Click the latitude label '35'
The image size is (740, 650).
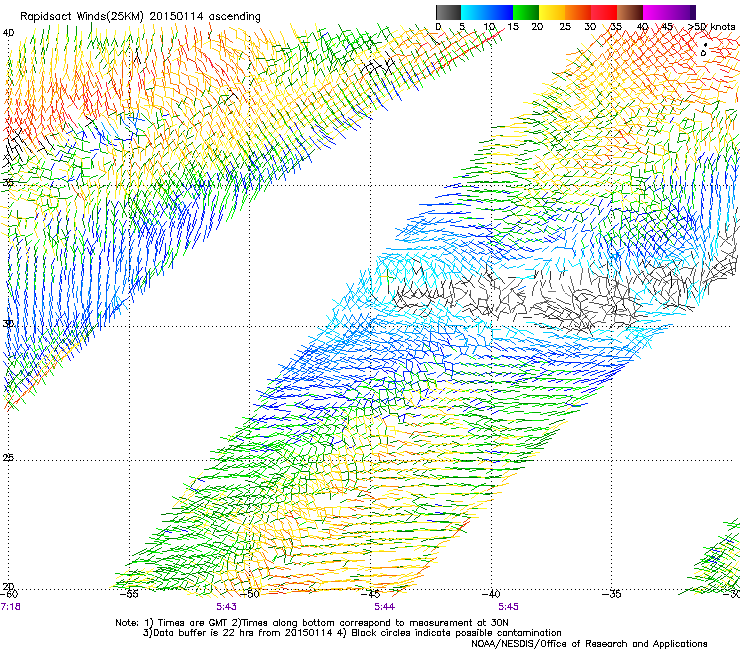coord(8,182)
